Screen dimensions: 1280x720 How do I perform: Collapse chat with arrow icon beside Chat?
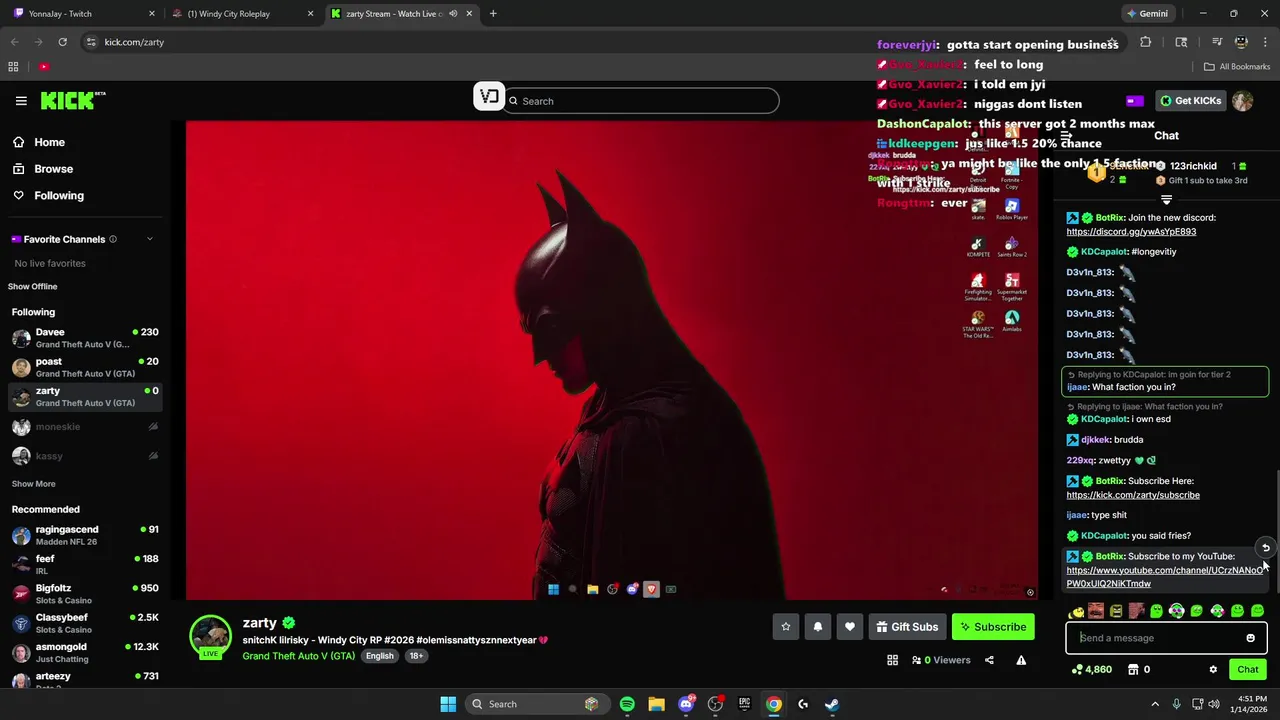(x=1066, y=136)
